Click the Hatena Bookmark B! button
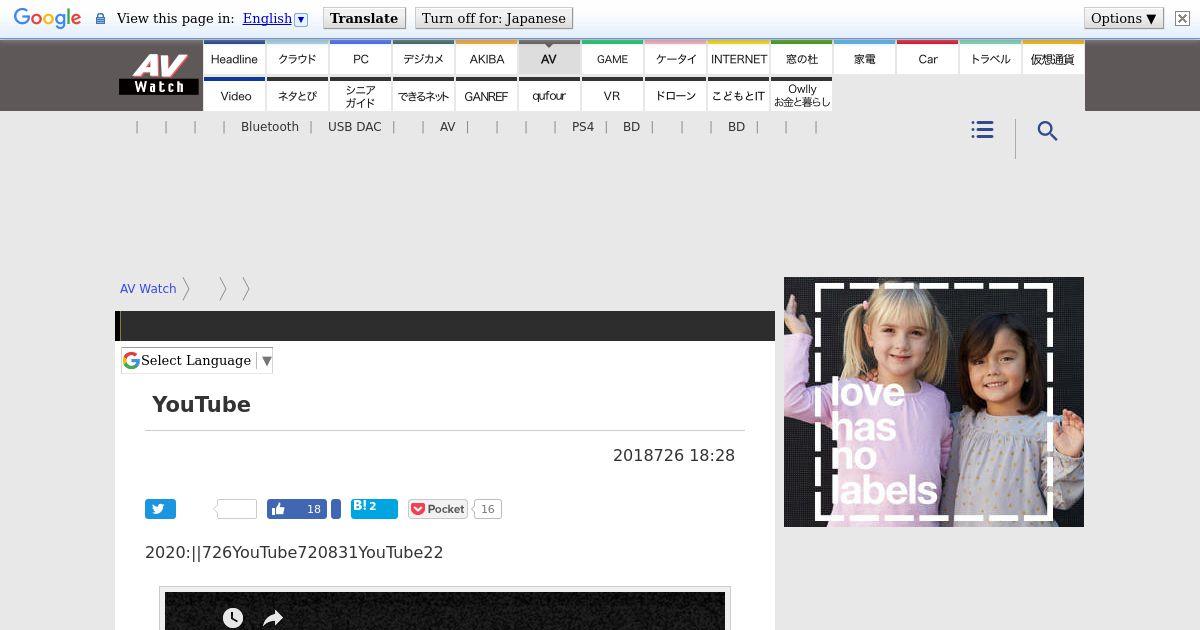 [x=374, y=509]
